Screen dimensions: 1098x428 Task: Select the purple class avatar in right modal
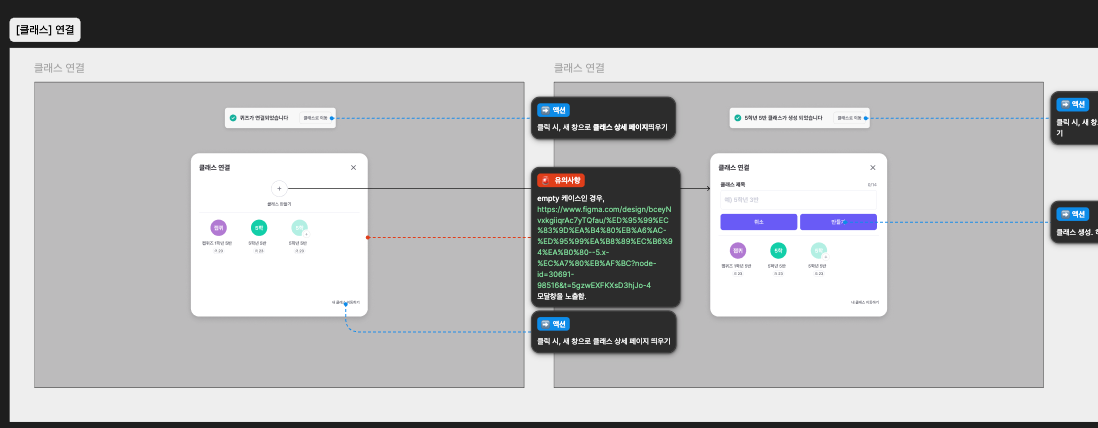[738, 250]
